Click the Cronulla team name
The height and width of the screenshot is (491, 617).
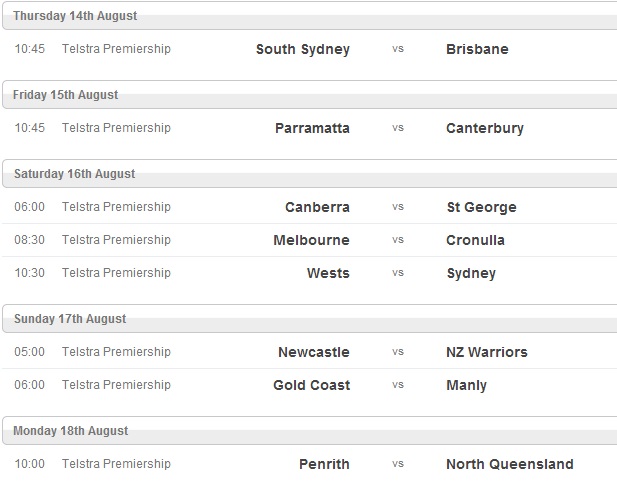475,240
